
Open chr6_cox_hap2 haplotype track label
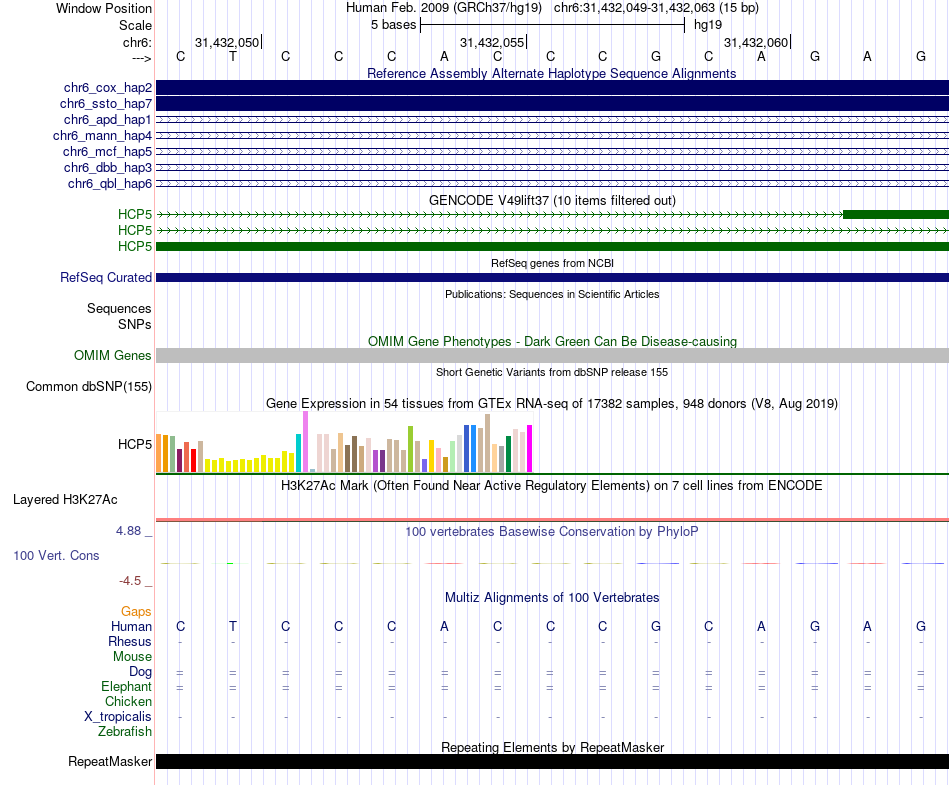(108, 88)
